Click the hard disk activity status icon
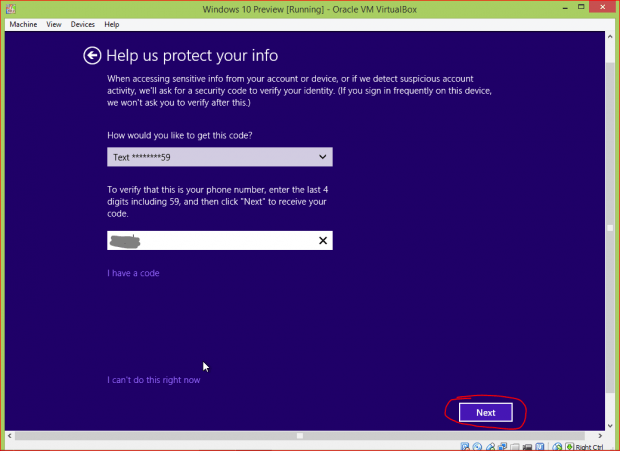620x451 pixels. click(x=465, y=447)
